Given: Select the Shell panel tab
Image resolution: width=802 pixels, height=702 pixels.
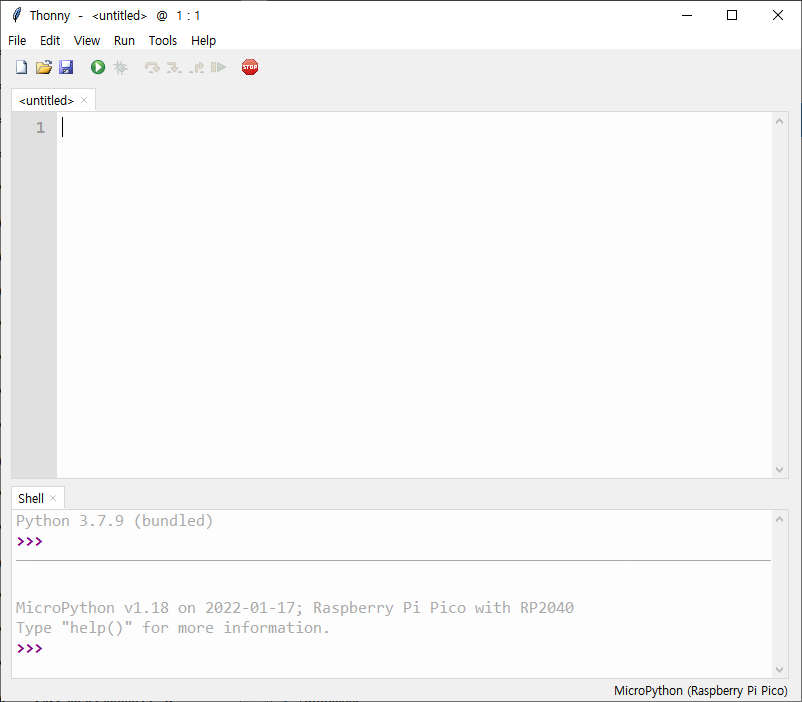Looking at the screenshot, I should [31, 498].
